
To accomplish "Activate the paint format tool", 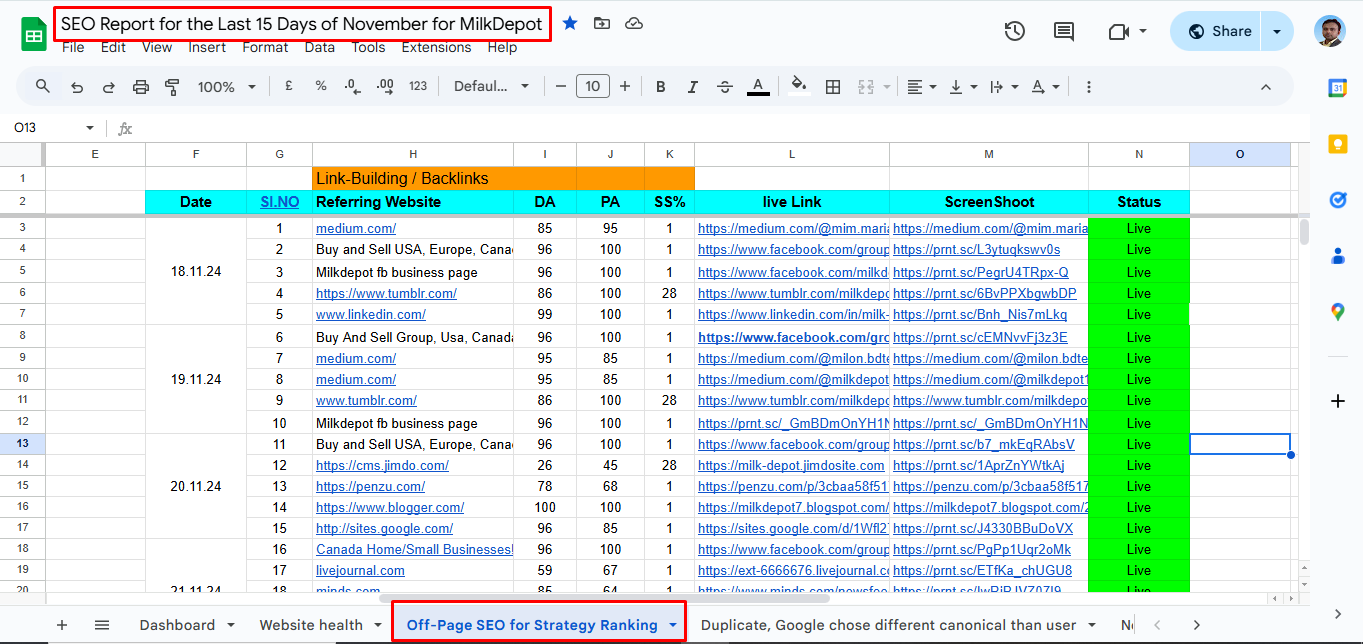I will coord(171,87).
